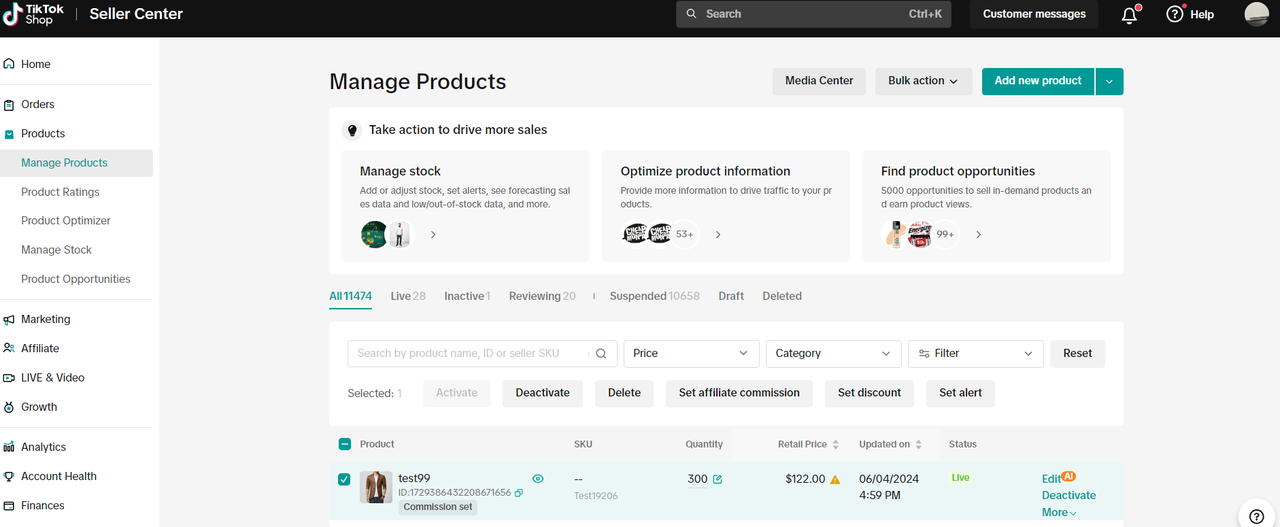
Task: Open the Price dropdown filter
Action: tap(691, 353)
